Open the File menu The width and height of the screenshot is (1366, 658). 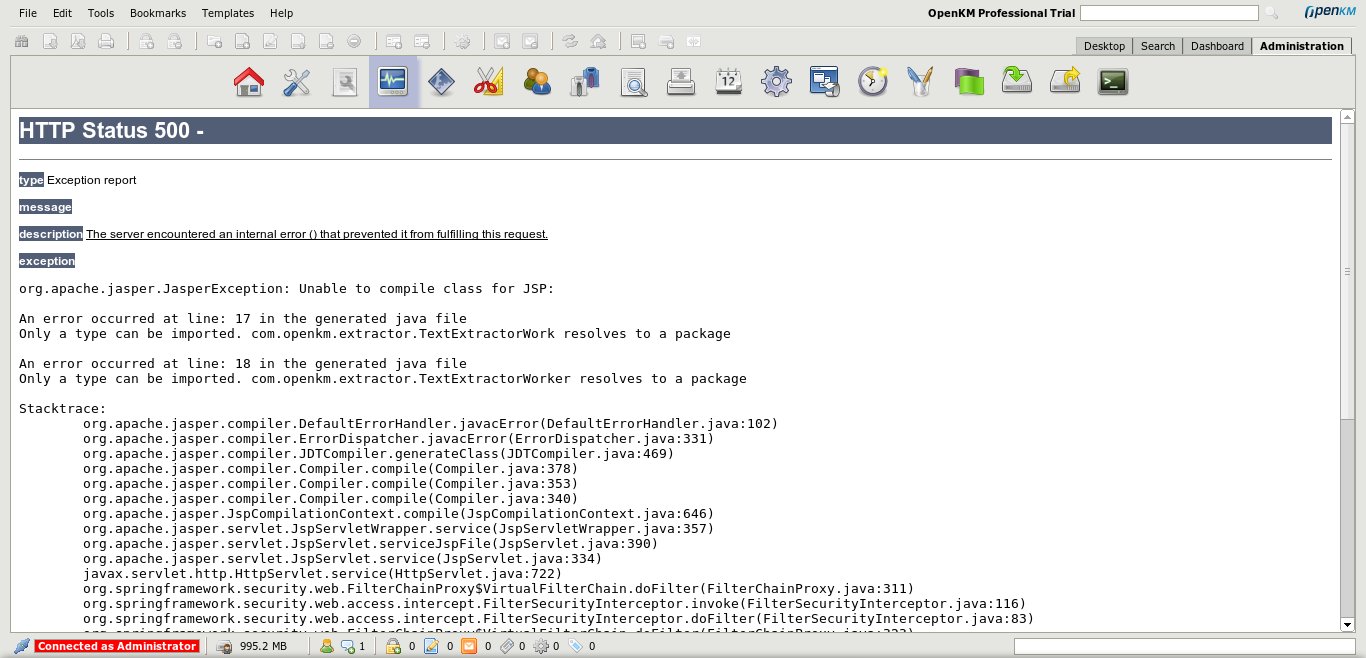29,13
